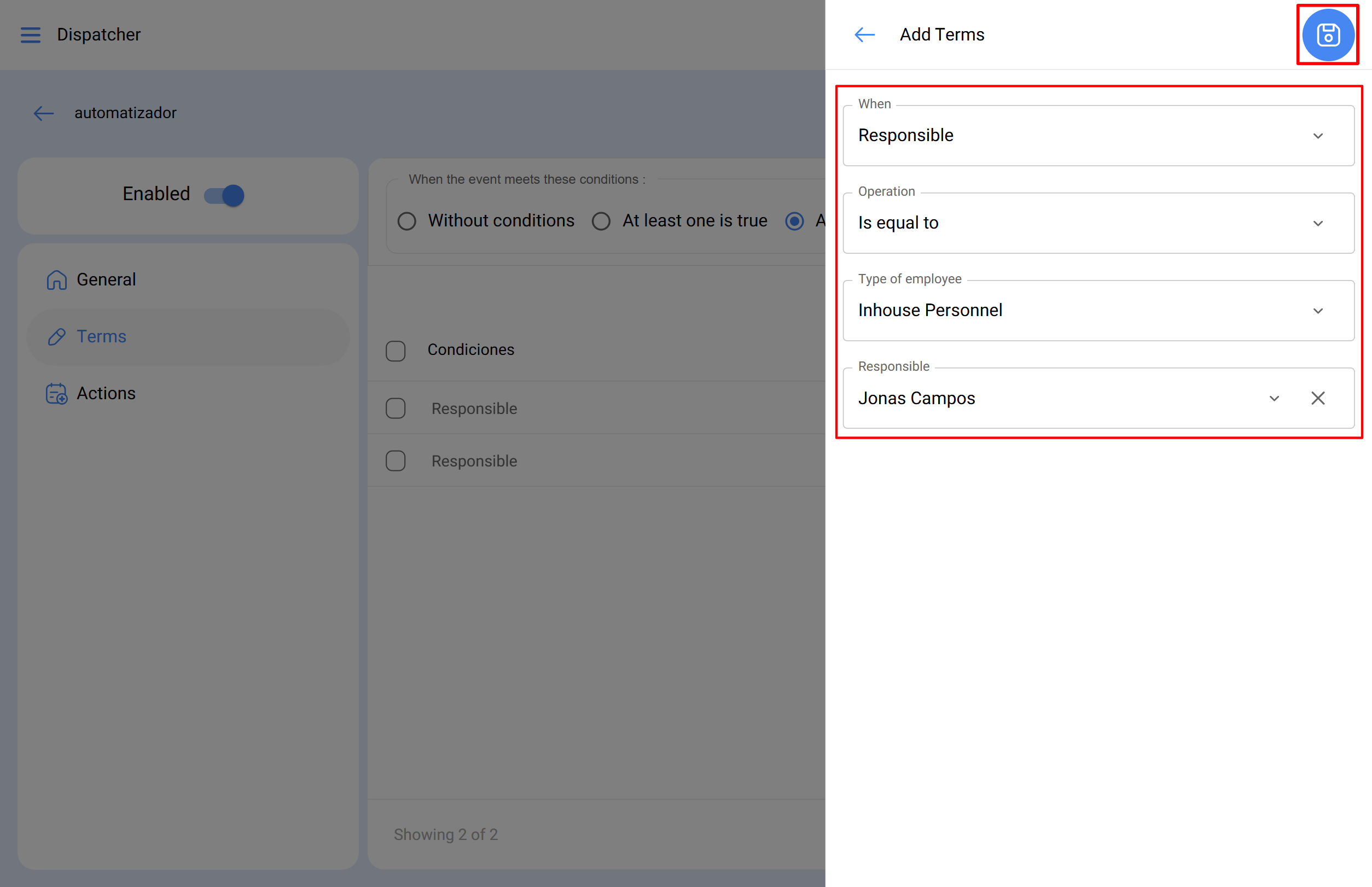Click the save floppy disk icon

(x=1327, y=35)
